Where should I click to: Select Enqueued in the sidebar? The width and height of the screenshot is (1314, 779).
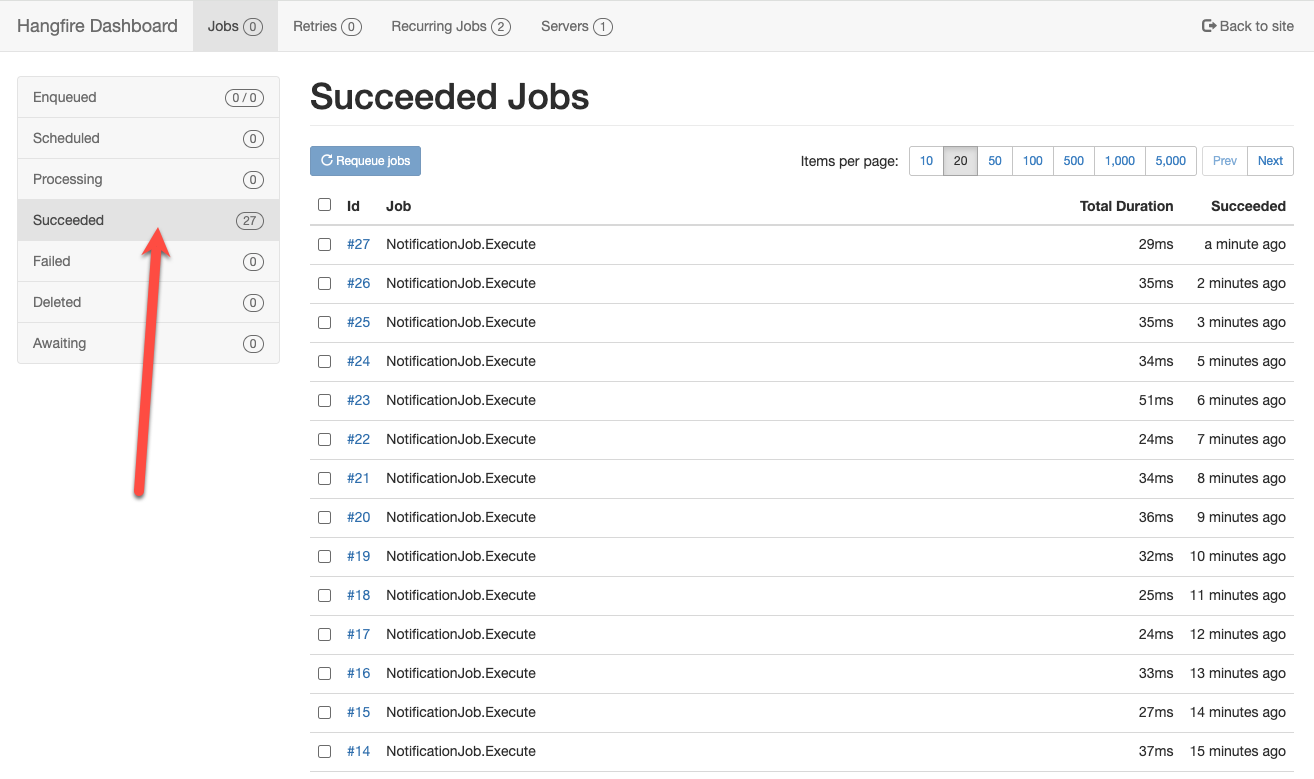click(x=148, y=97)
